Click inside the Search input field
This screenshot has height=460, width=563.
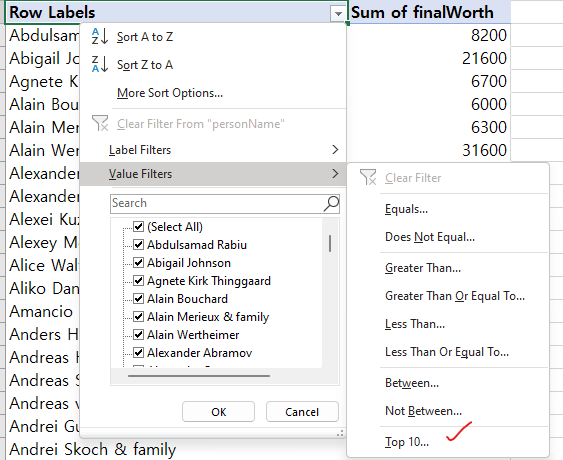217,203
